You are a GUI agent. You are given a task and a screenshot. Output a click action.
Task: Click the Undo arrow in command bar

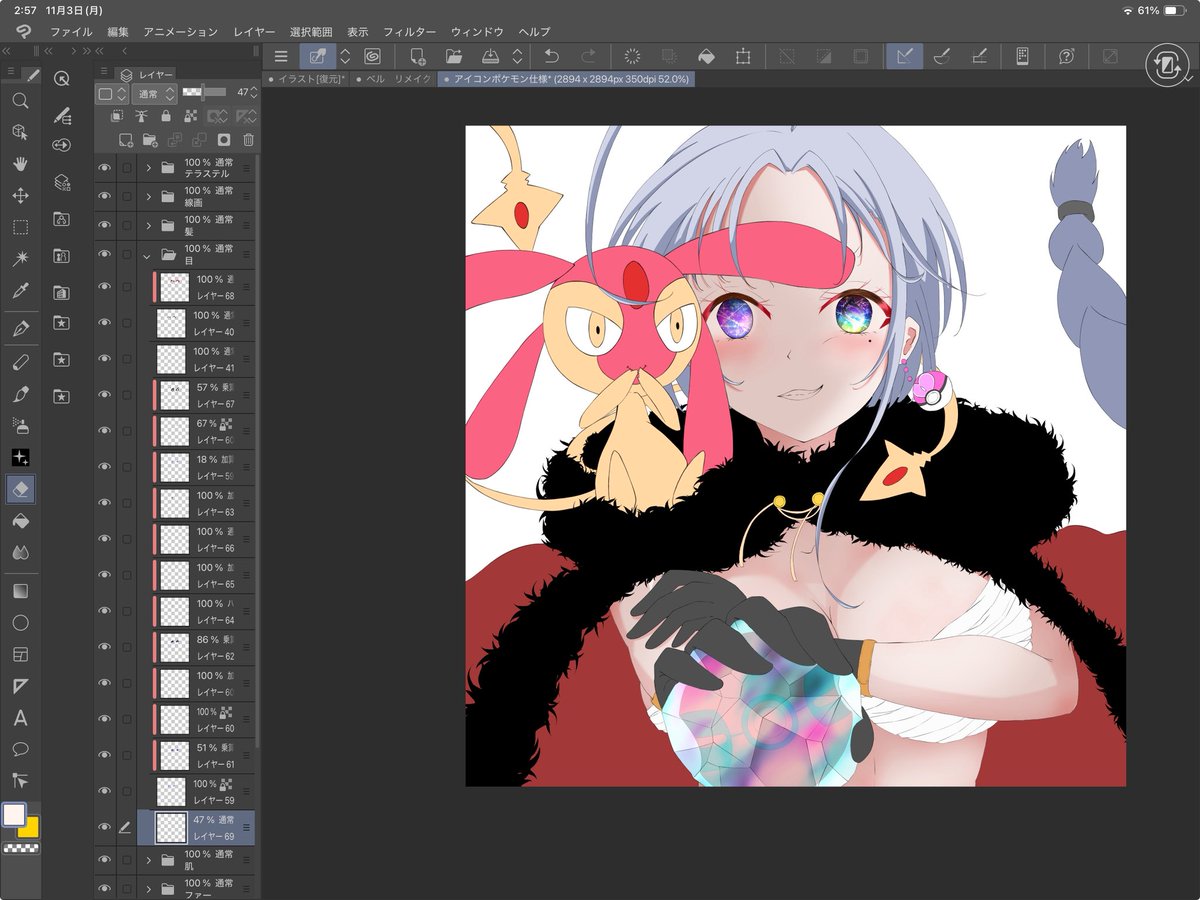tap(551, 57)
